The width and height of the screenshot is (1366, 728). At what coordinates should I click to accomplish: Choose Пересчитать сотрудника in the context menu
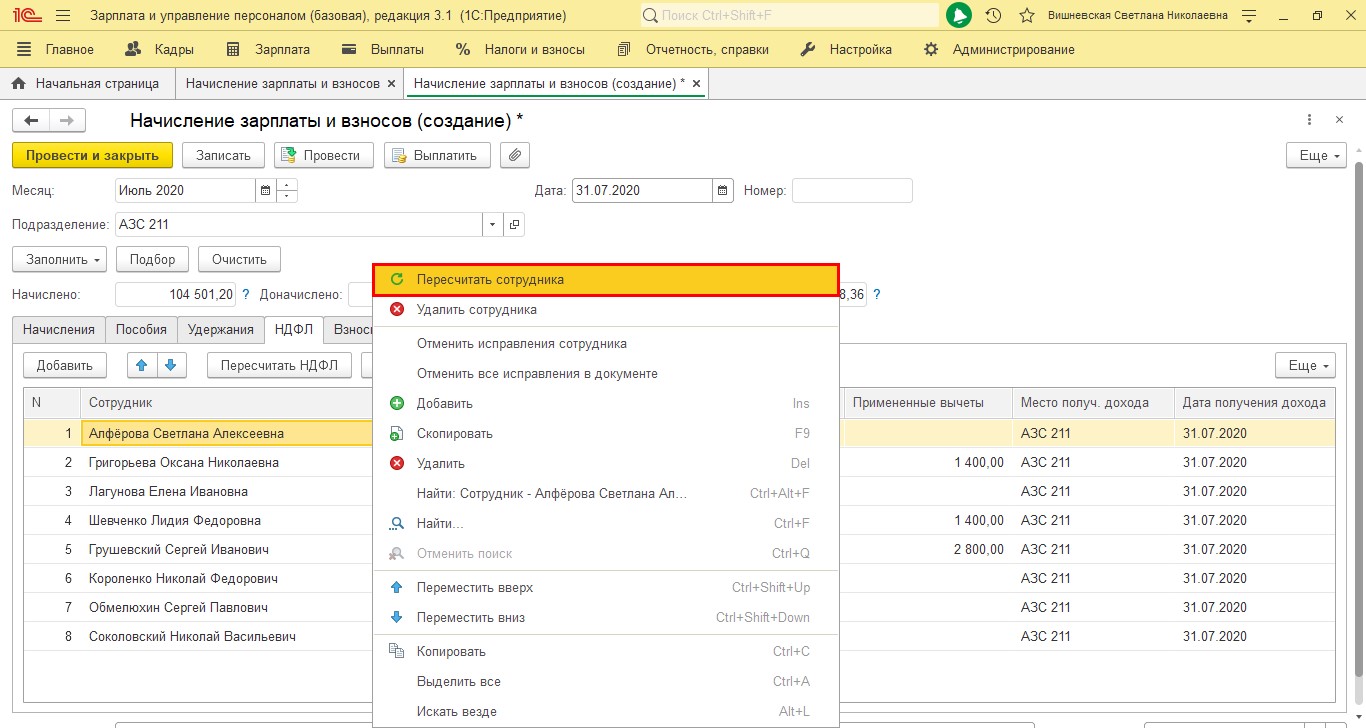(x=605, y=280)
